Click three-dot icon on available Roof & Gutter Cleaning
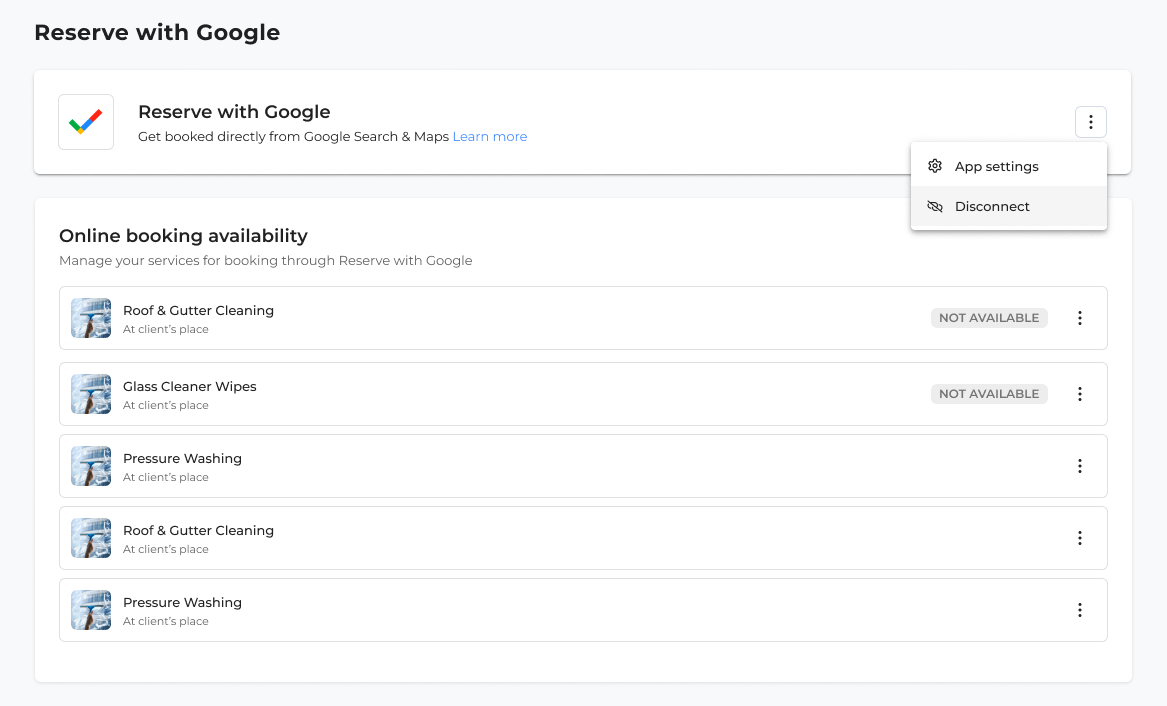The image size is (1167, 706). [1080, 538]
